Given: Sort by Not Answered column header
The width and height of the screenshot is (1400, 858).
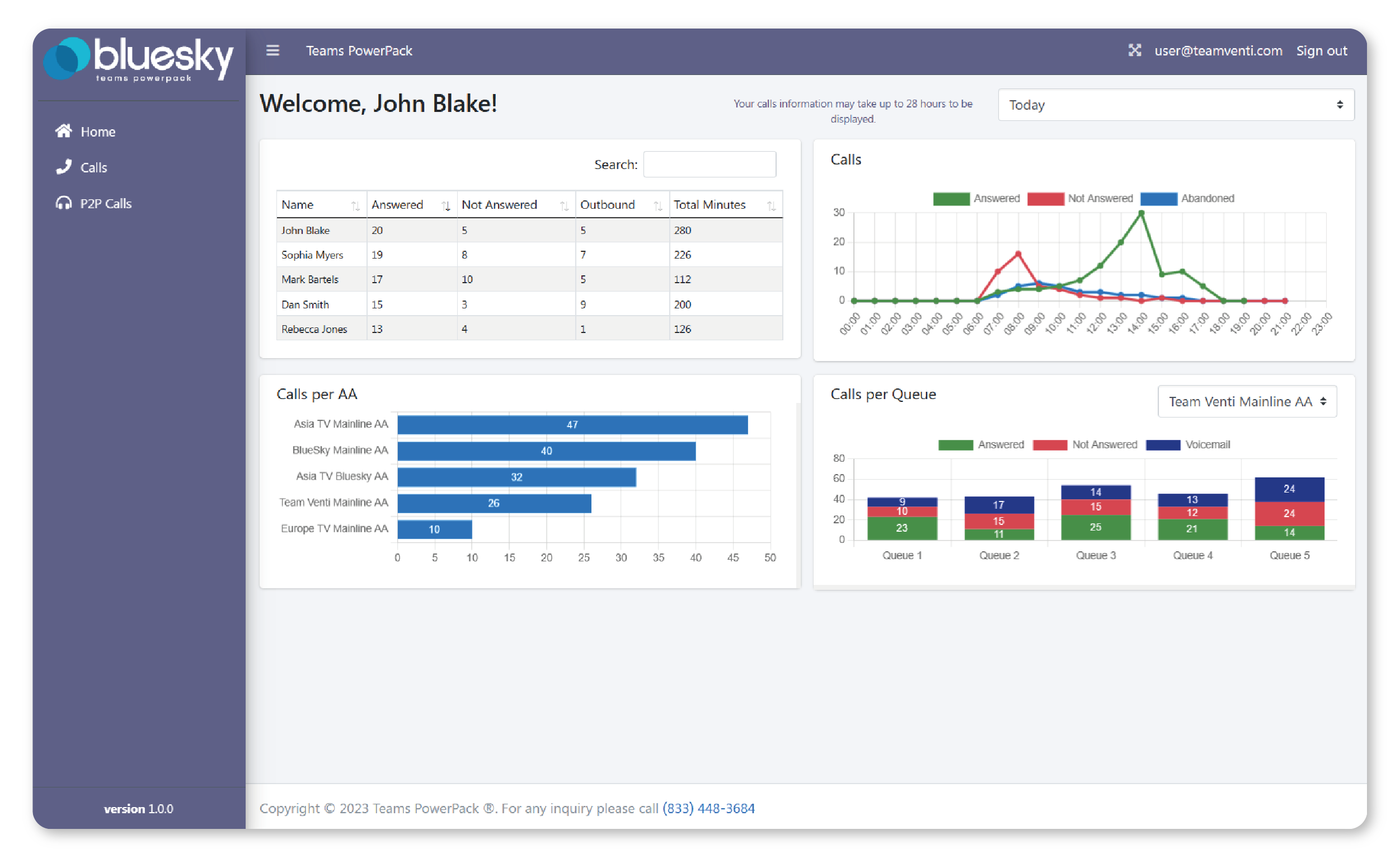Looking at the screenshot, I should pyautogui.click(x=499, y=204).
